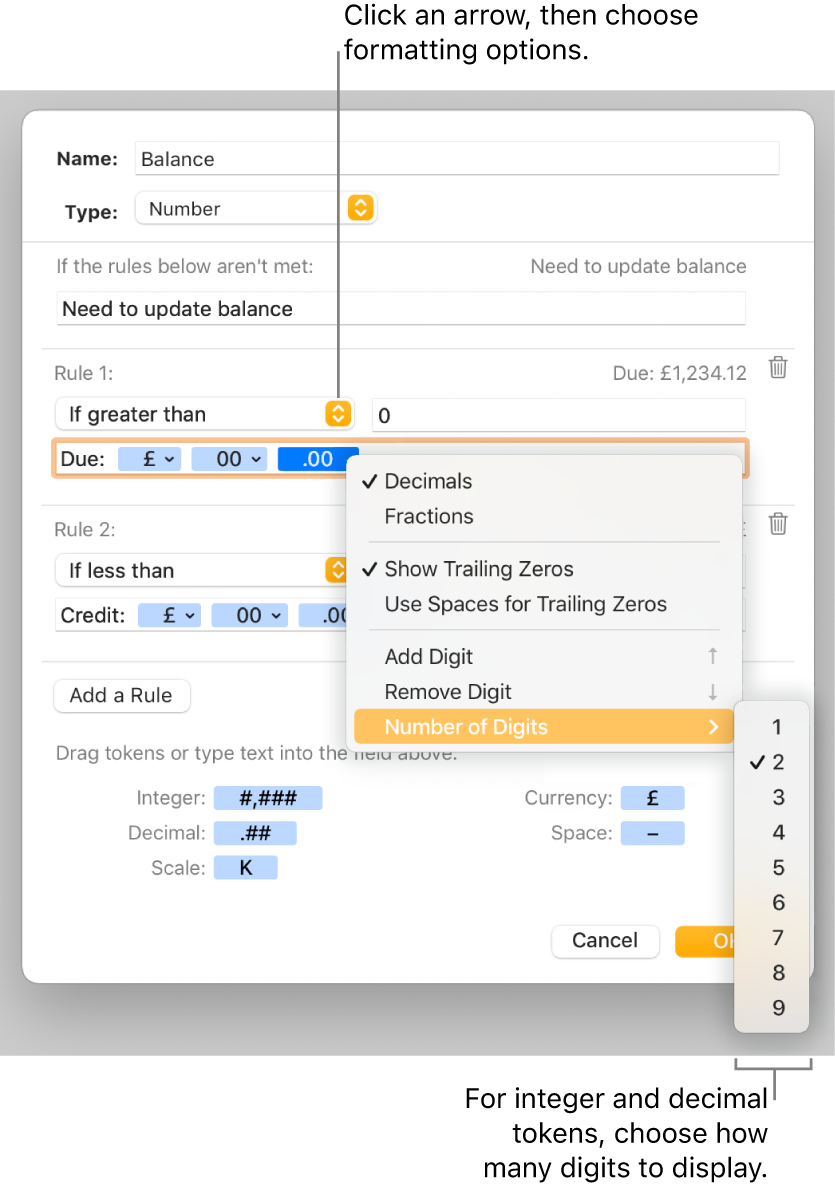This screenshot has height=1189, width=835.
Task: Choose Fractions from the menu
Action: coord(429,516)
